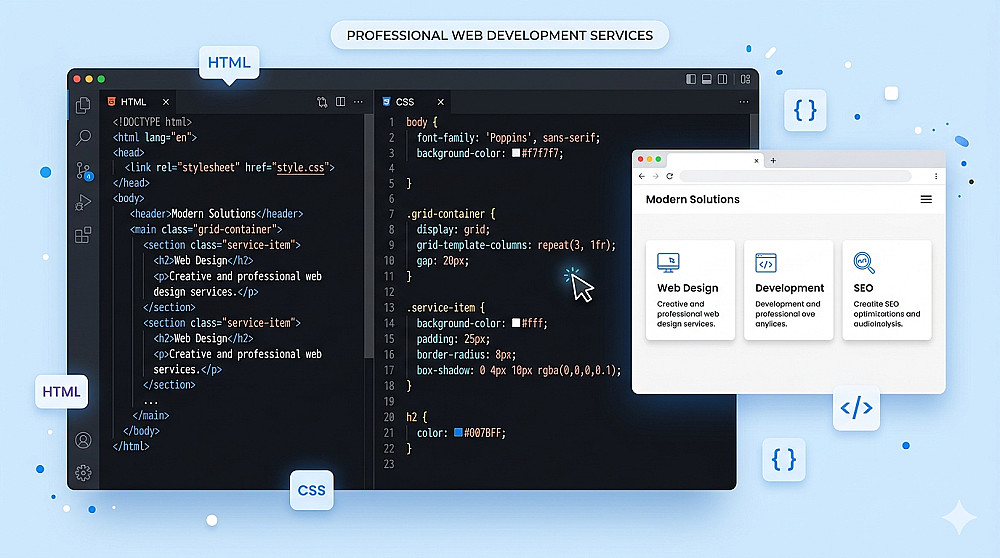
Task: Click line number 20 in CSS editor
Action: pyautogui.click(x=388, y=417)
